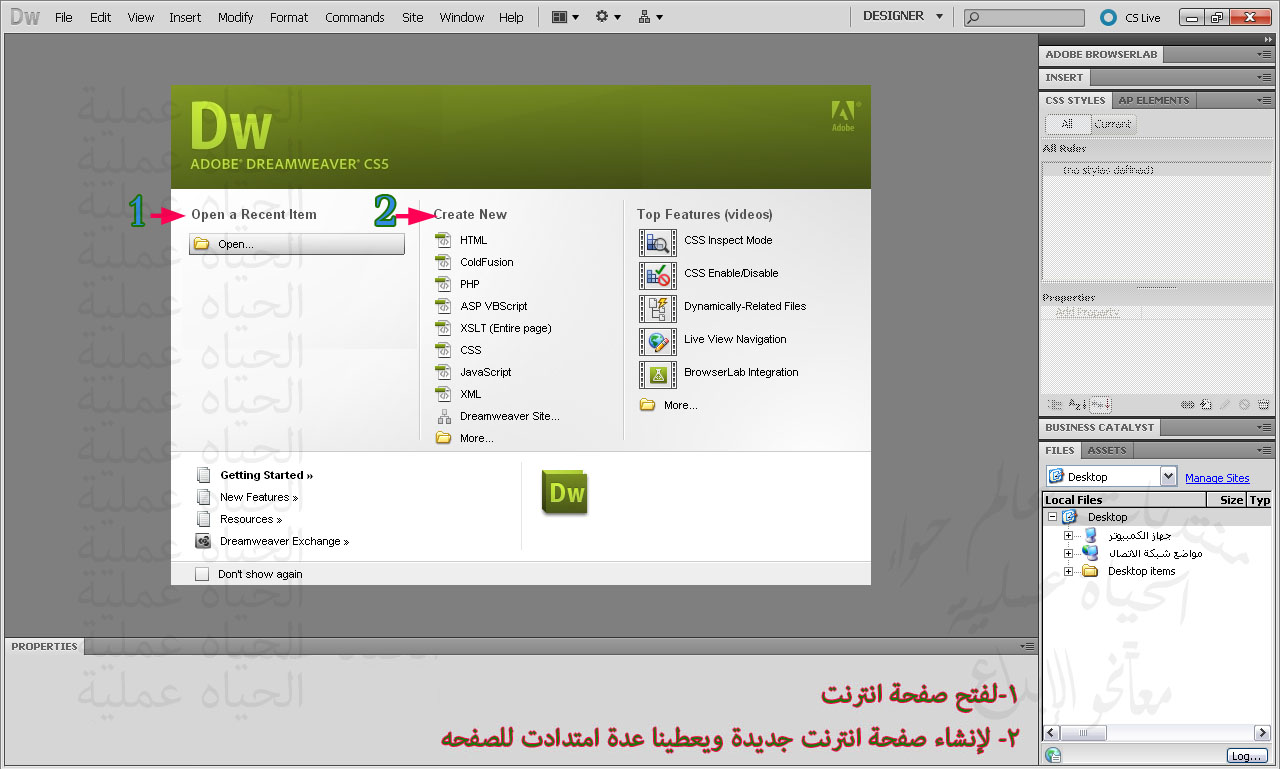Switch to AP Elements tab
This screenshot has width=1280, height=769.
pos(1154,100)
